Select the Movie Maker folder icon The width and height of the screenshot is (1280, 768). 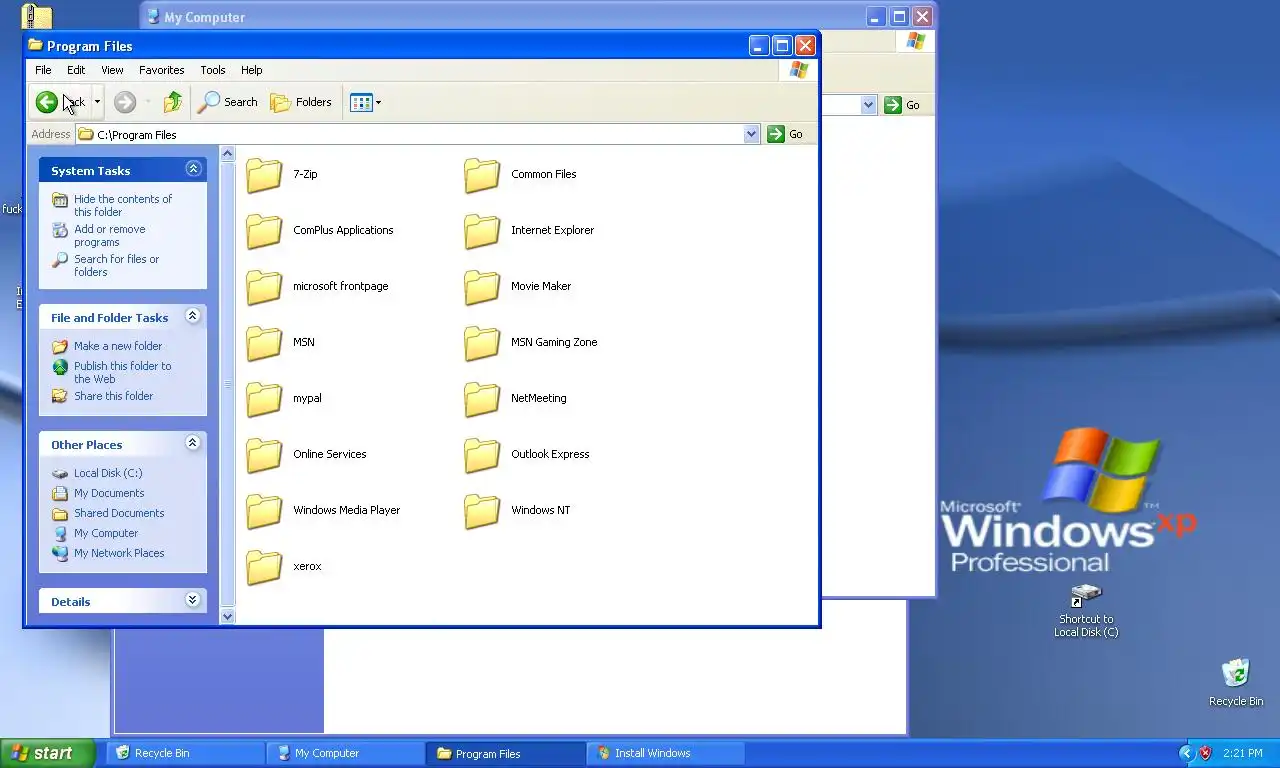(482, 287)
